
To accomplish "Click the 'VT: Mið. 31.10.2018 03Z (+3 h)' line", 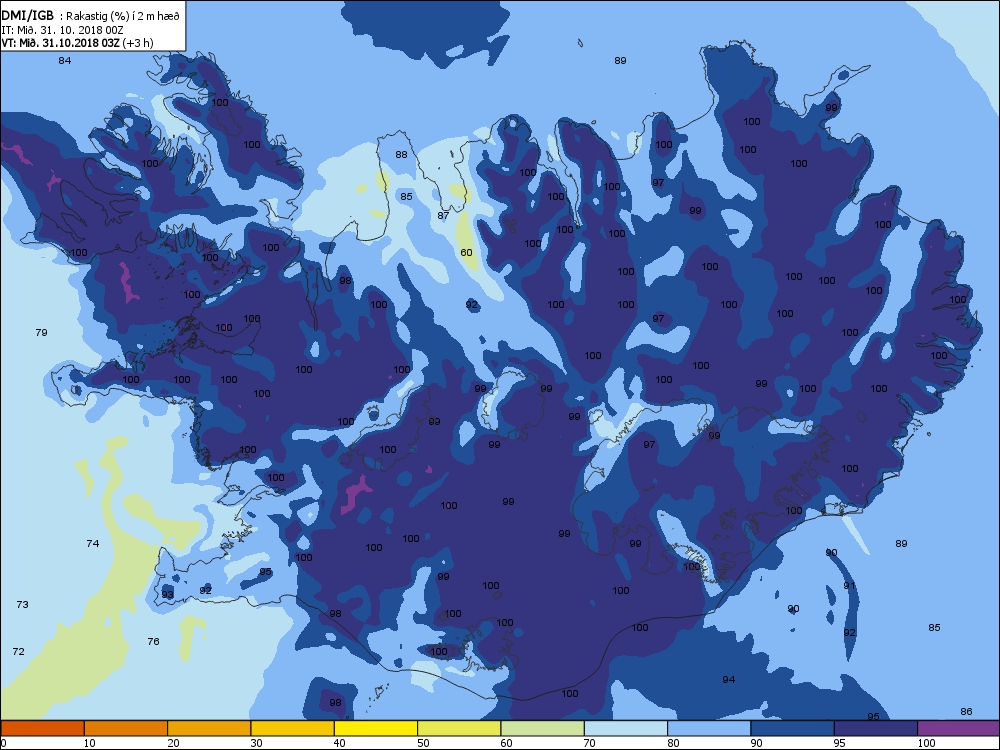I will tap(77, 43).
